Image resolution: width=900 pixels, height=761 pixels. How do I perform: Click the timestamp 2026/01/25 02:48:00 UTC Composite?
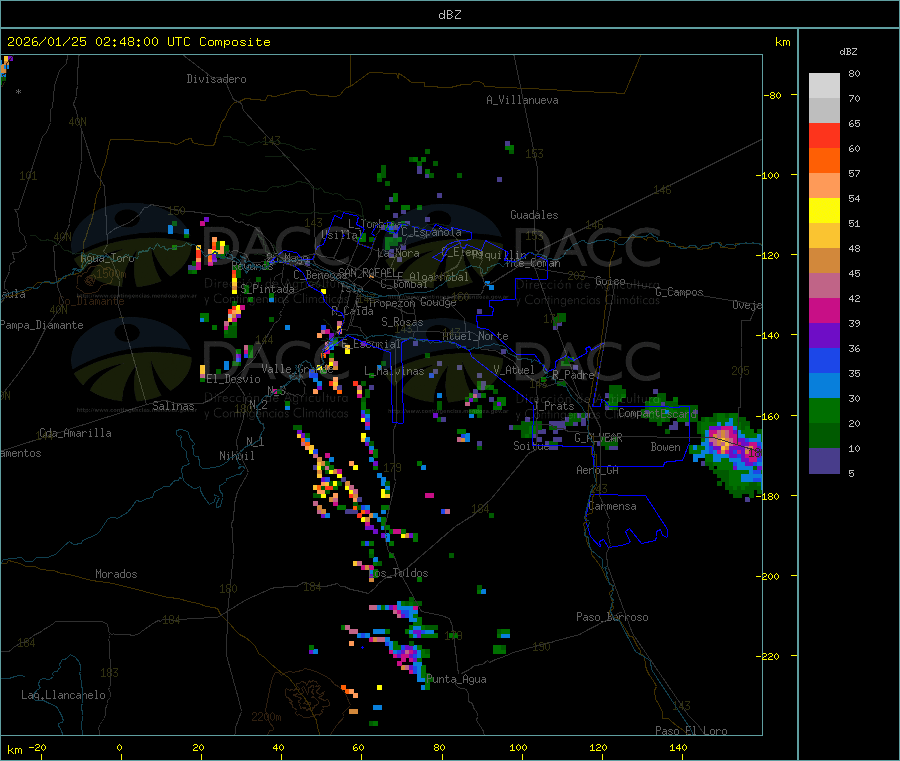tap(138, 42)
